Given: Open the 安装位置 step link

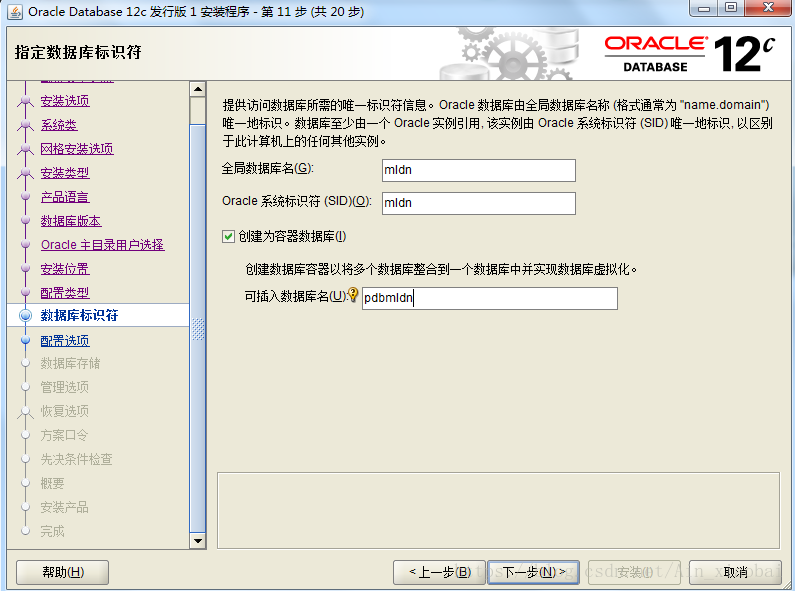Looking at the screenshot, I should (65, 269).
